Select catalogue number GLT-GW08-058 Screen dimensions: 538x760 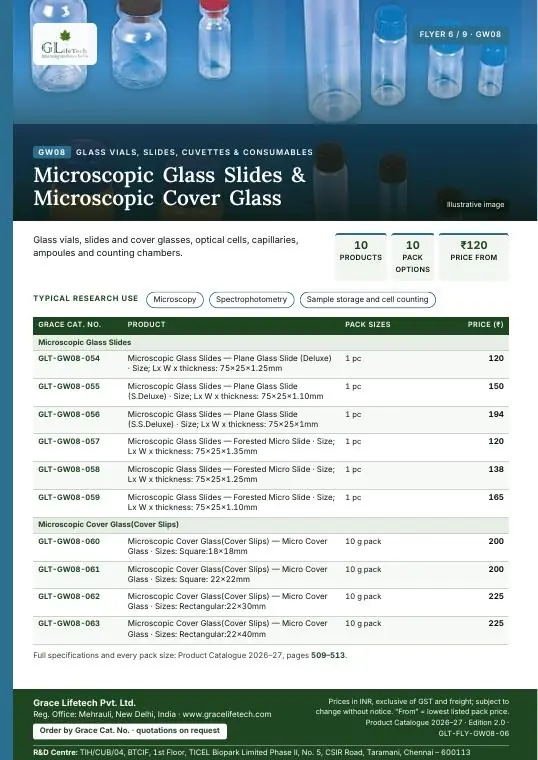69,470
